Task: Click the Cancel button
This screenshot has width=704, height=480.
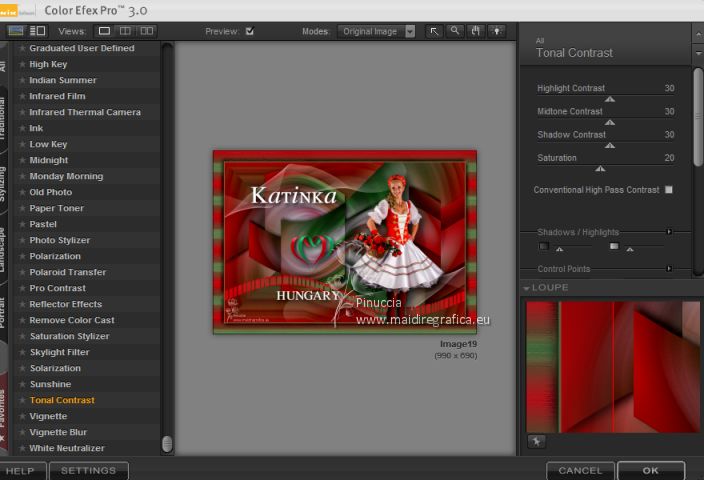Action: 580,470
